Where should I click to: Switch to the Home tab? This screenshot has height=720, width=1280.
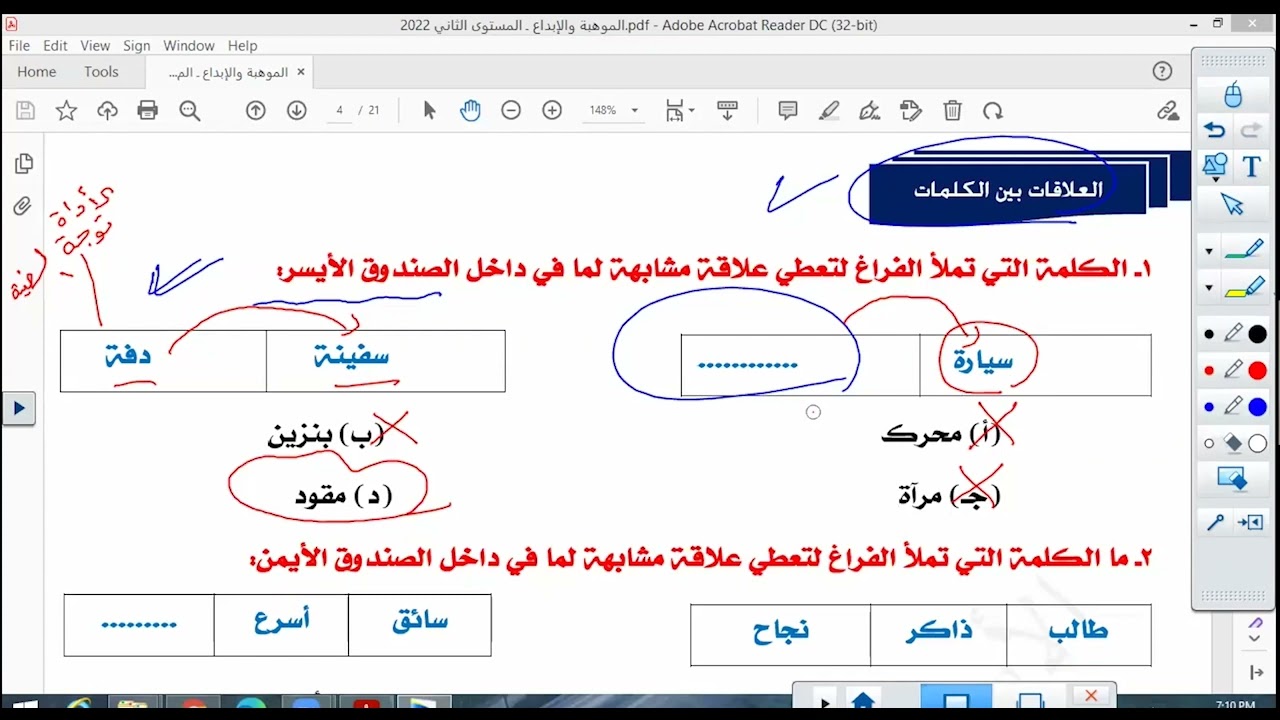pyautogui.click(x=37, y=72)
